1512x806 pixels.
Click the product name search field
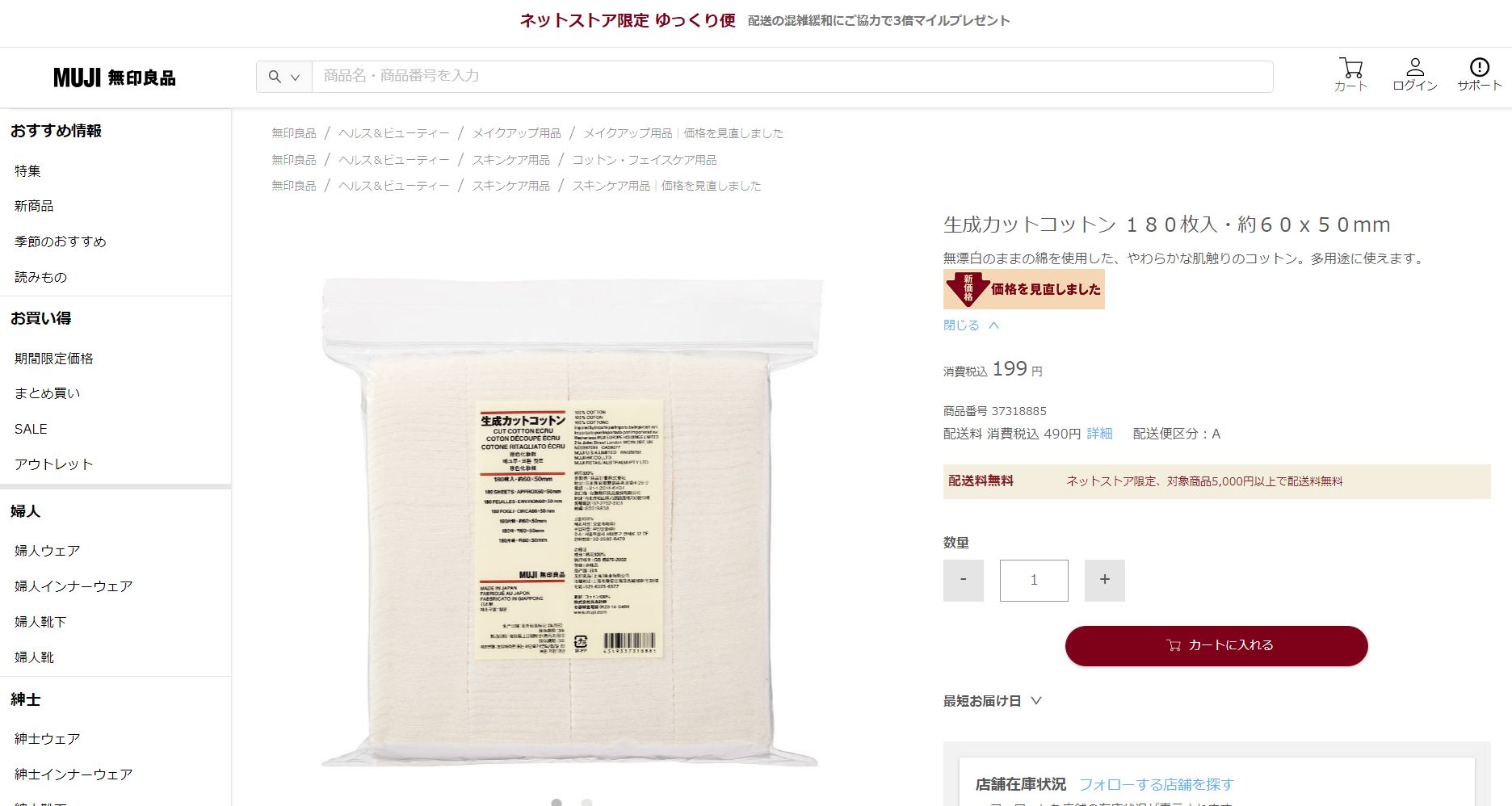point(792,77)
